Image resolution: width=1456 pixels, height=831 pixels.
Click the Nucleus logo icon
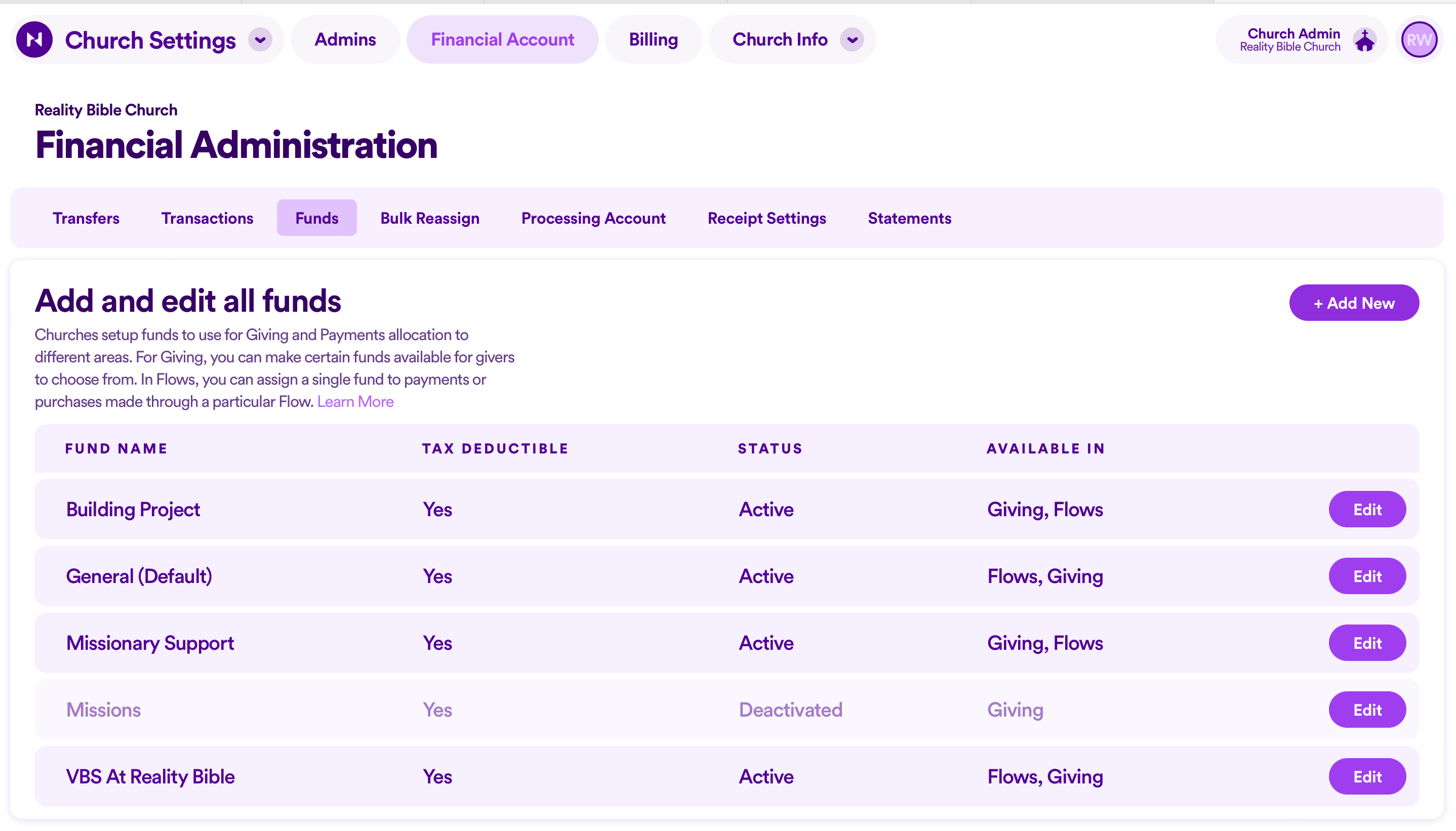coord(34,39)
